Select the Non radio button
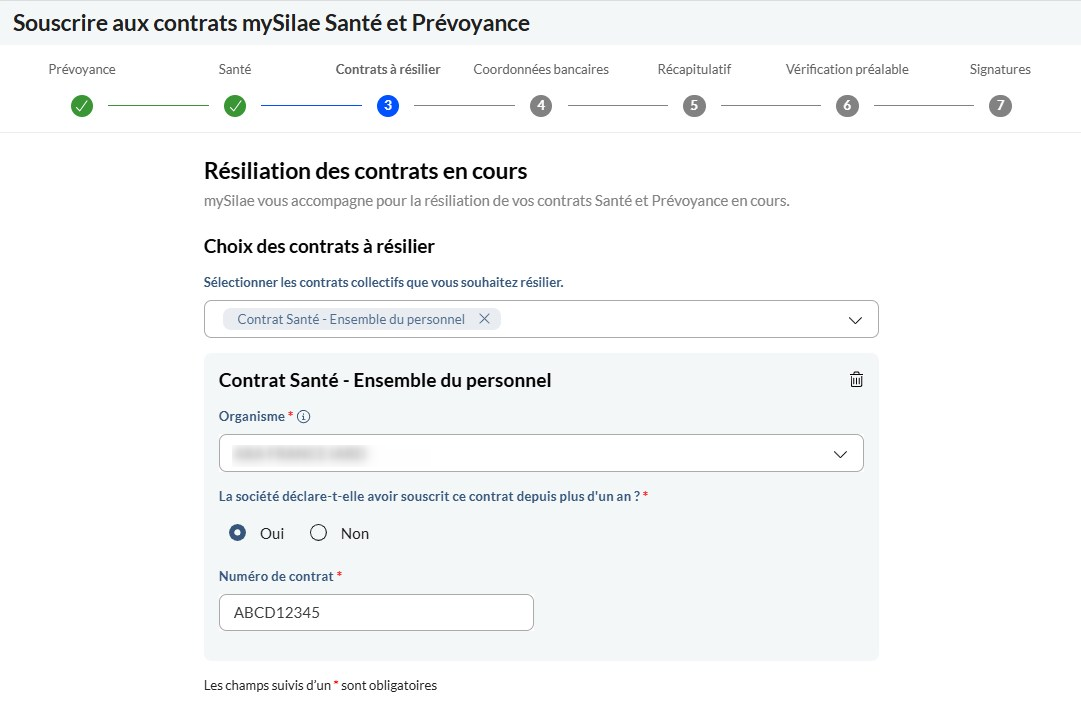 pyautogui.click(x=319, y=533)
